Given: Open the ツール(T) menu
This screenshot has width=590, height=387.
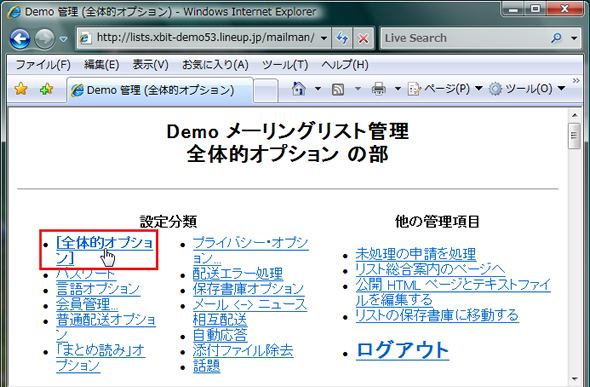Looking at the screenshot, I should (x=285, y=65).
